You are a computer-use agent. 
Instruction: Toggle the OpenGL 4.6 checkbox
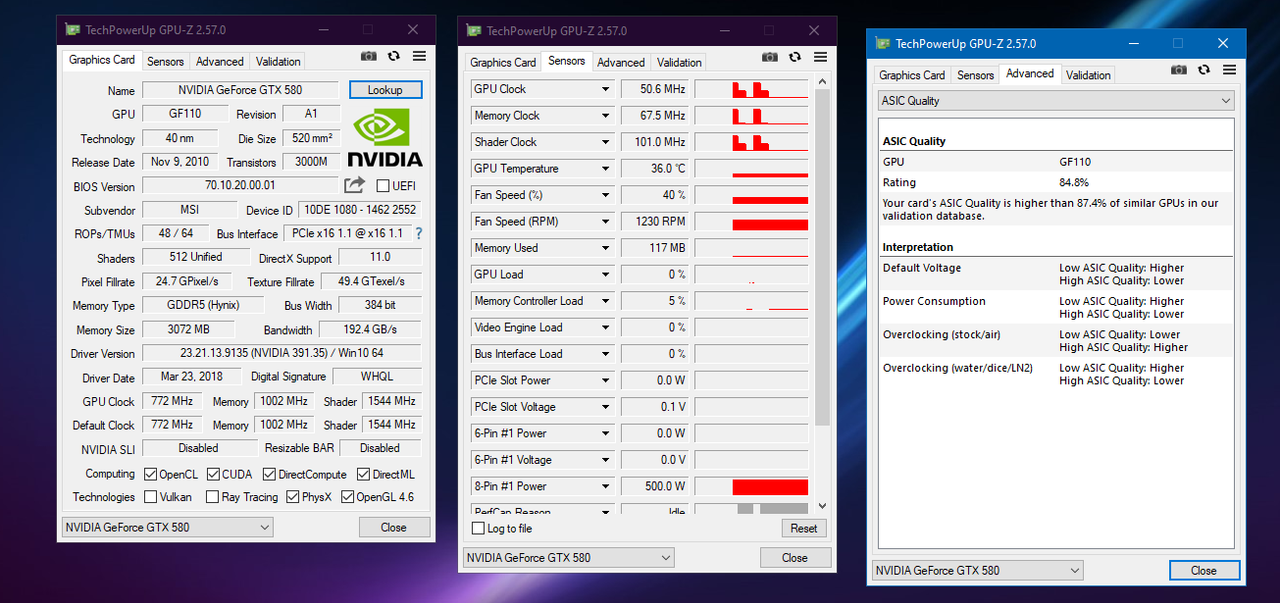pyautogui.click(x=347, y=497)
